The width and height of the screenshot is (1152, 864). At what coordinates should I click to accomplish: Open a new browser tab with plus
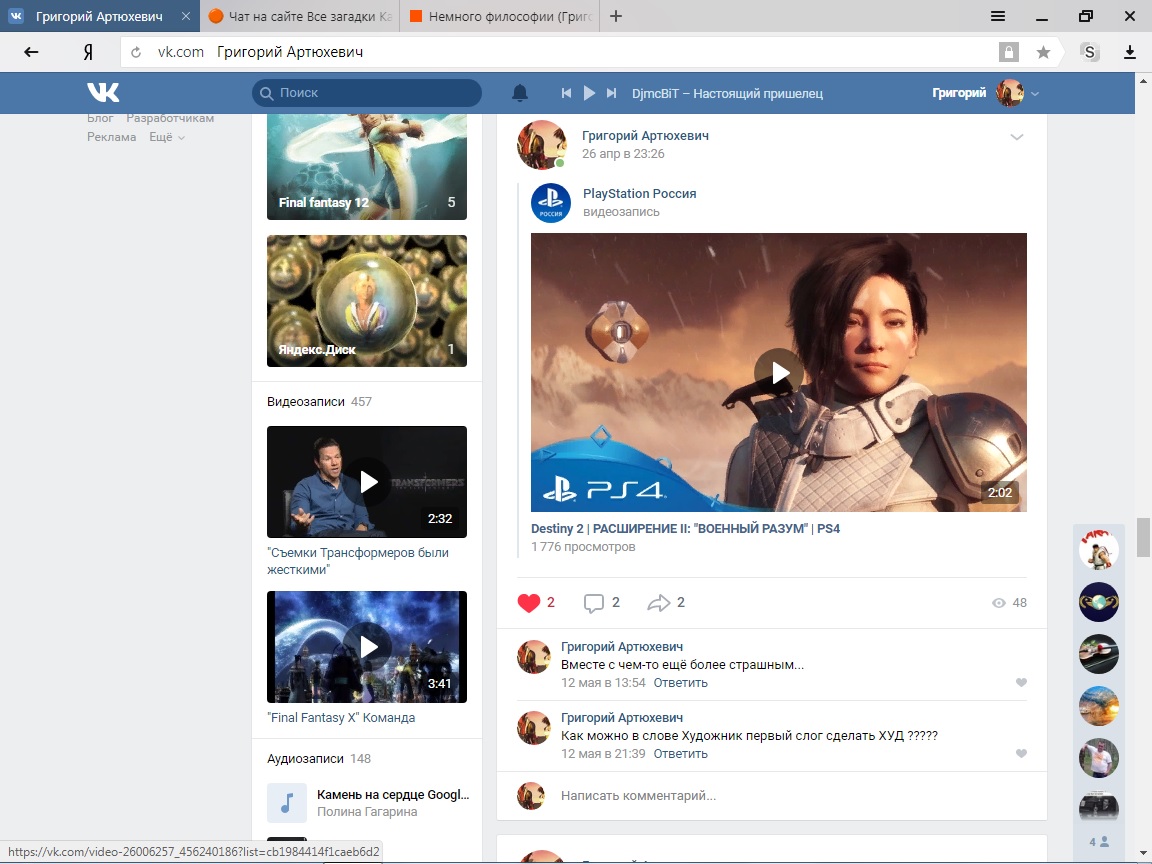(x=616, y=16)
